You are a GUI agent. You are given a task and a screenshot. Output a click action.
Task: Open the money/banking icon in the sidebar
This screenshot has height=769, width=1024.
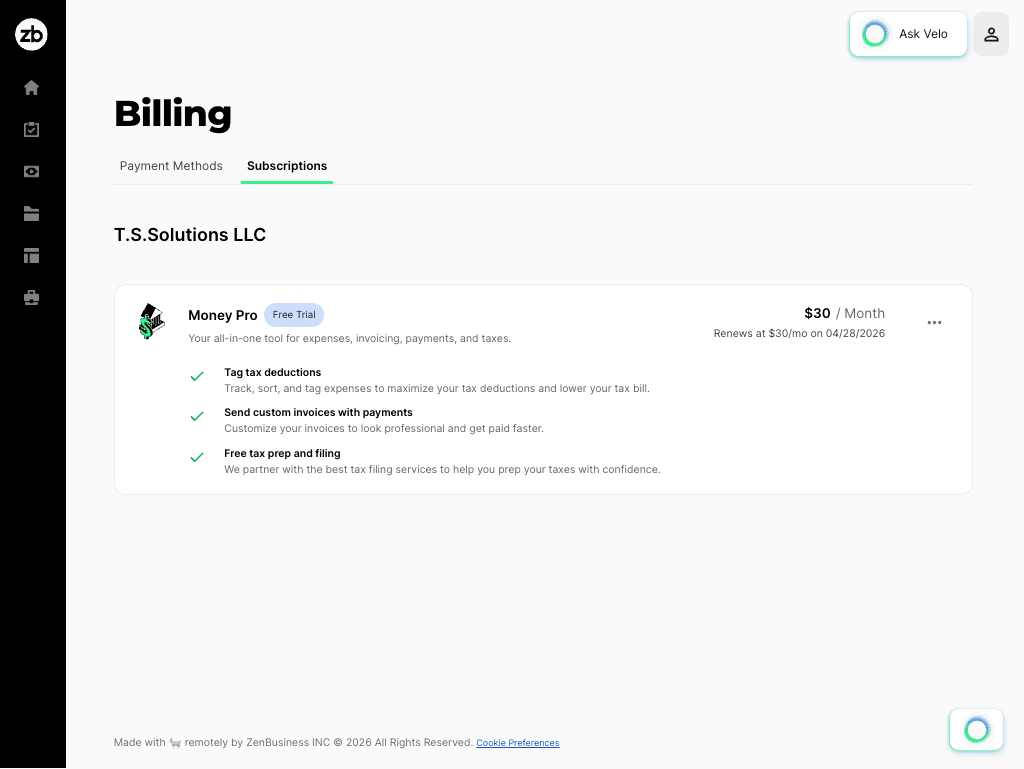point(31,171)
